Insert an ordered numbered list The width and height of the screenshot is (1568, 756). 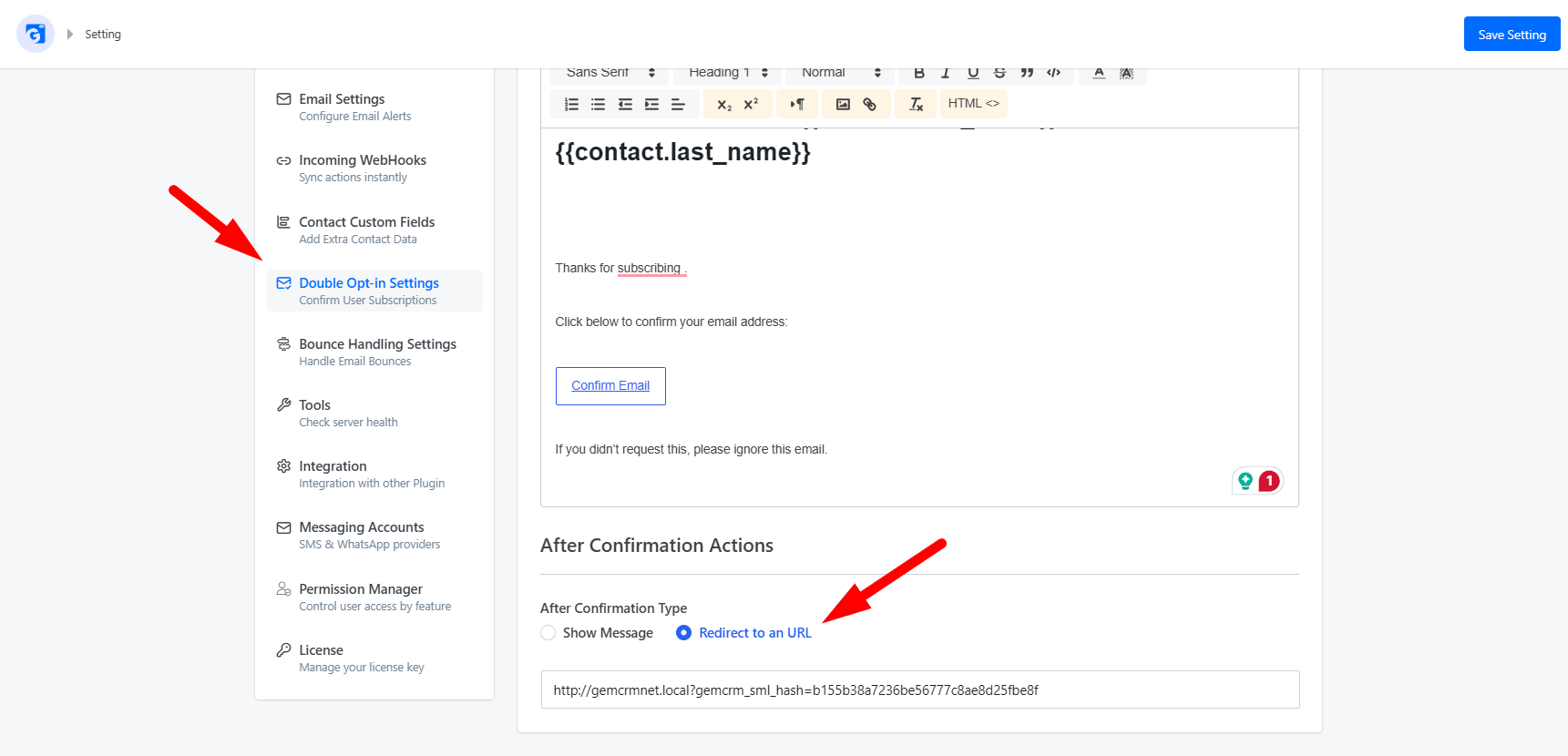571,104
